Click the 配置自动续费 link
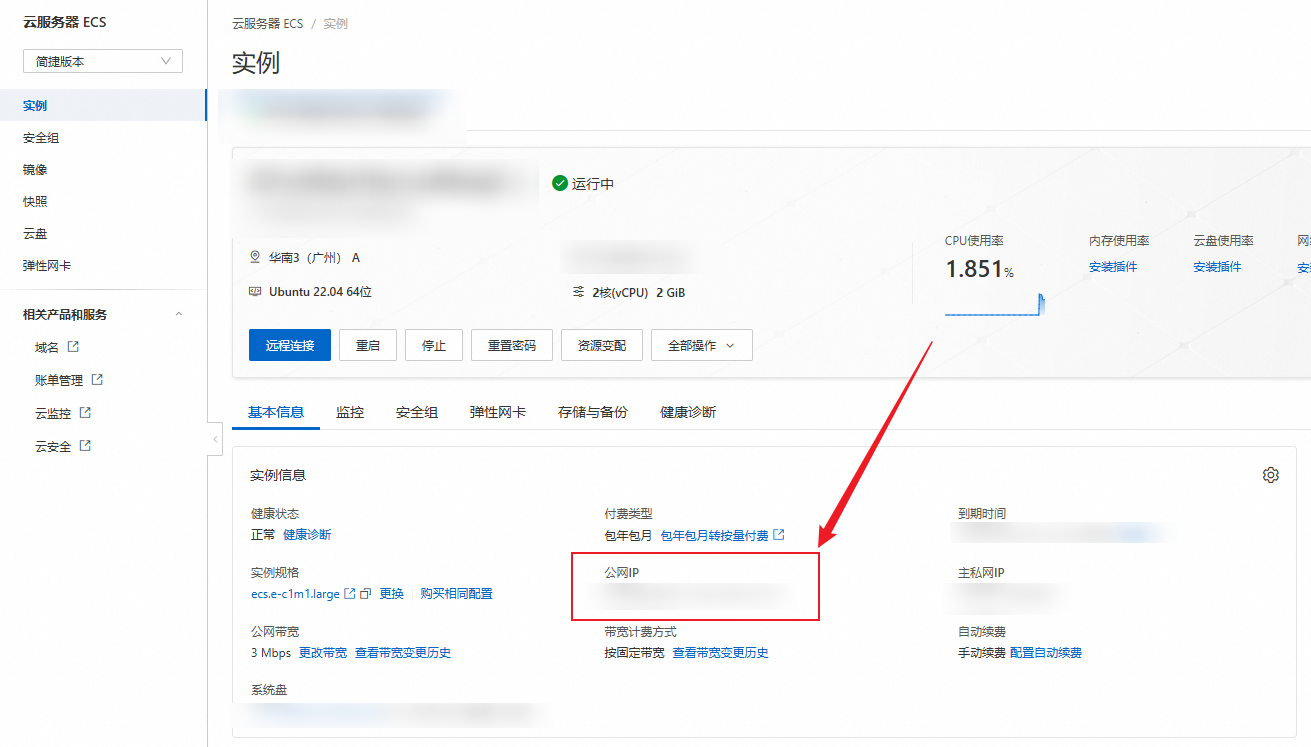Image resolution: width=1311 pixels, height=747 pixels. coord(1046,653)
